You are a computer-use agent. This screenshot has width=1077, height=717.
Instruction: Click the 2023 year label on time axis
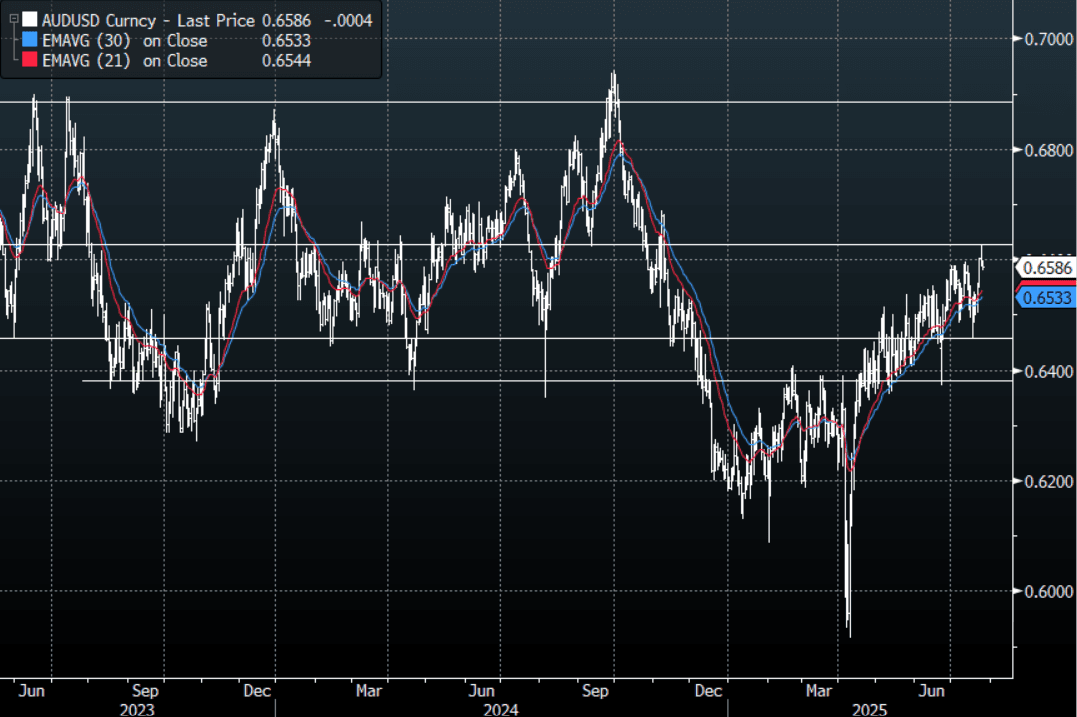pos(138,708)
